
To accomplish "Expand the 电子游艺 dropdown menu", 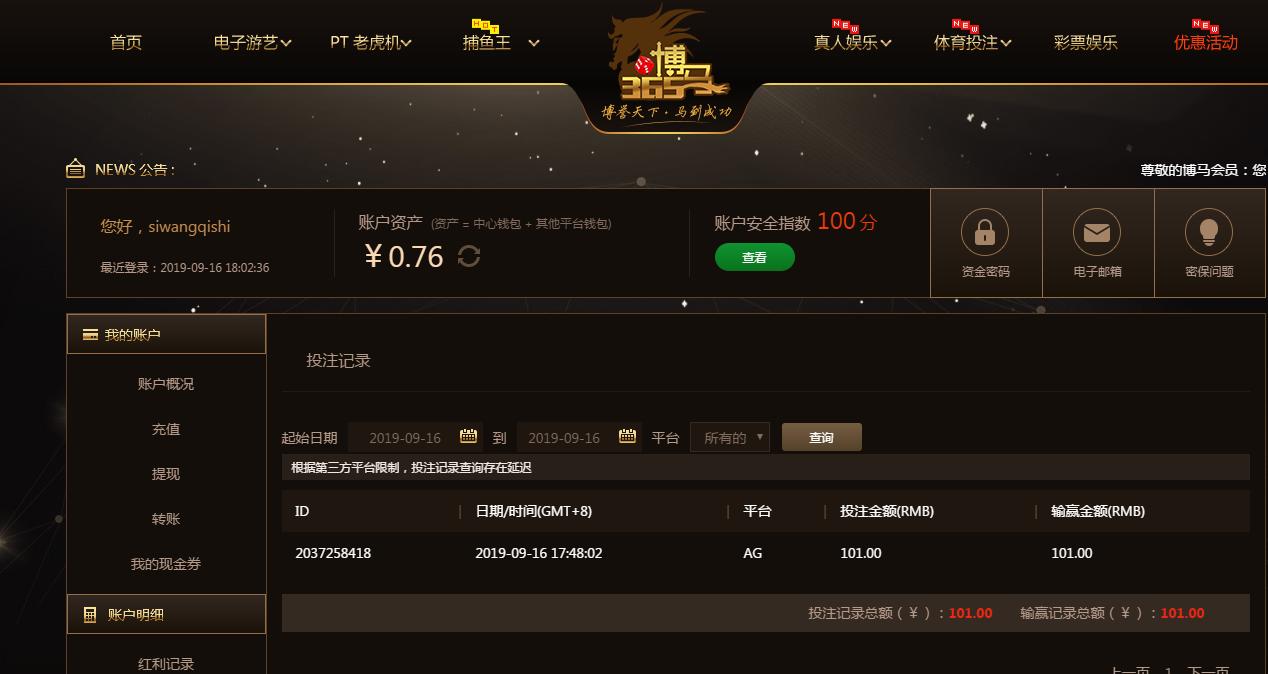I will pyautogui.click(x=253, y=42).
